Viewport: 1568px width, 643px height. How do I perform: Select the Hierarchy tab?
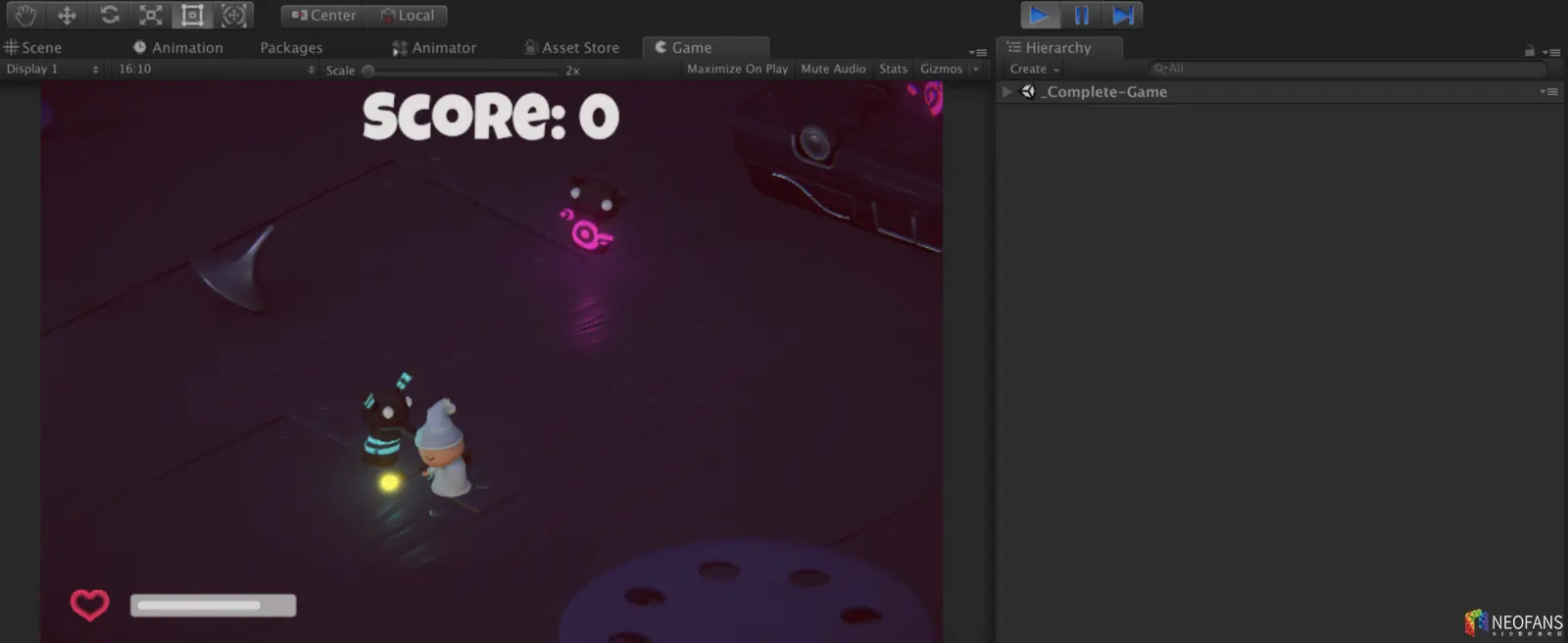pos(1059,47)
